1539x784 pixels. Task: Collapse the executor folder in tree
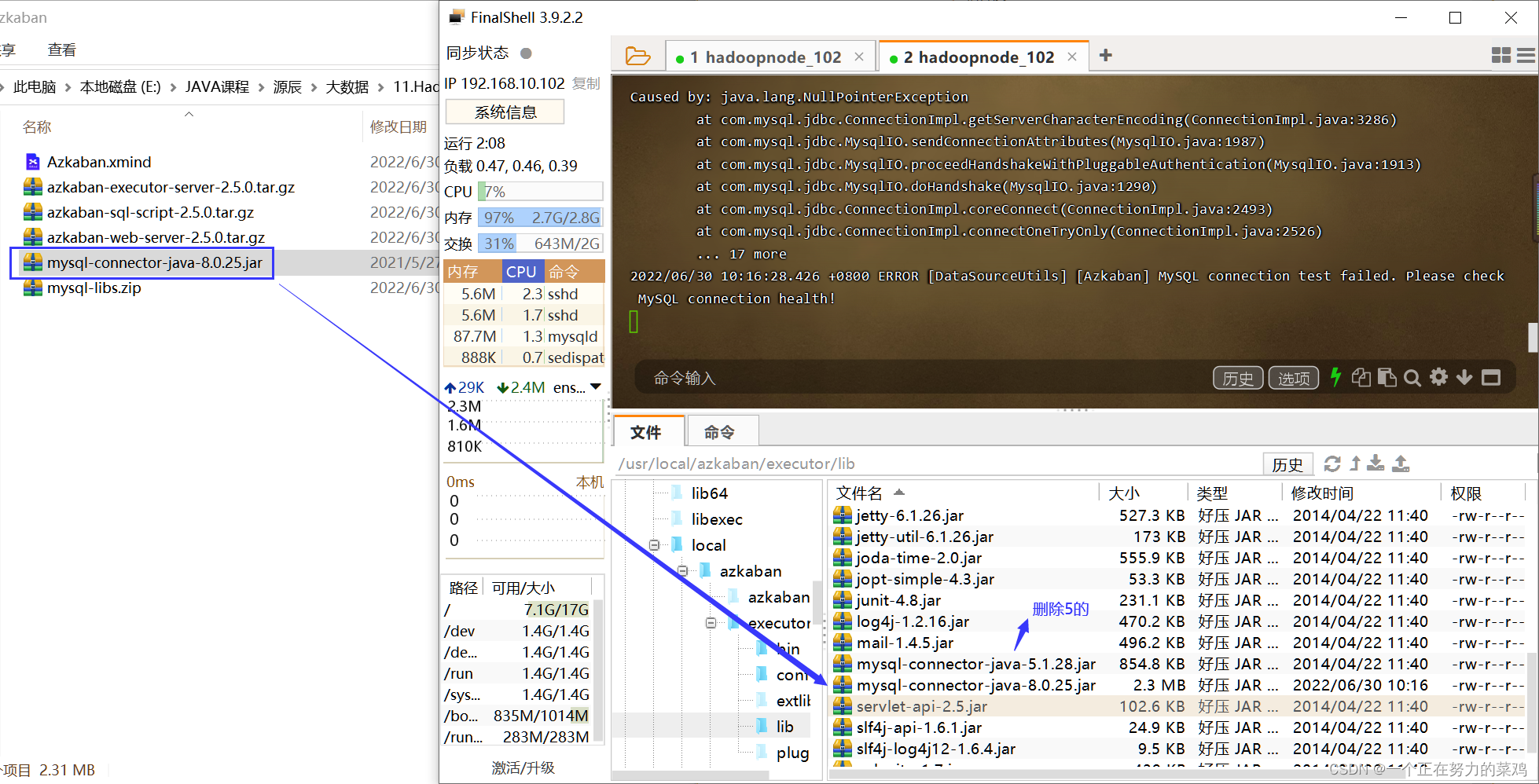(711, 622)
